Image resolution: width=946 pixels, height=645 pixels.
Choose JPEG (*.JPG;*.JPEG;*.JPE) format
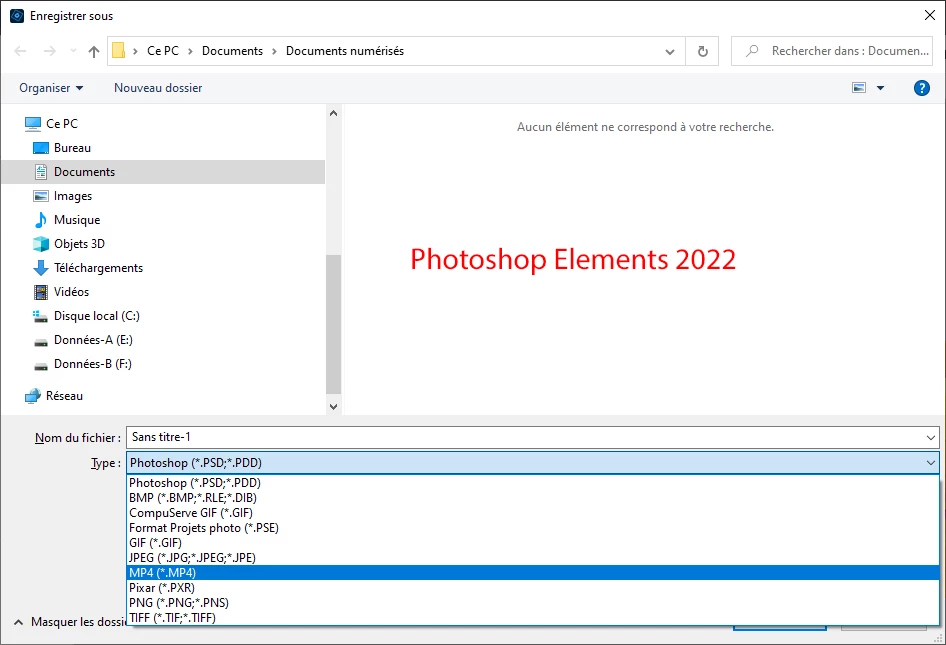click(533, 558)
